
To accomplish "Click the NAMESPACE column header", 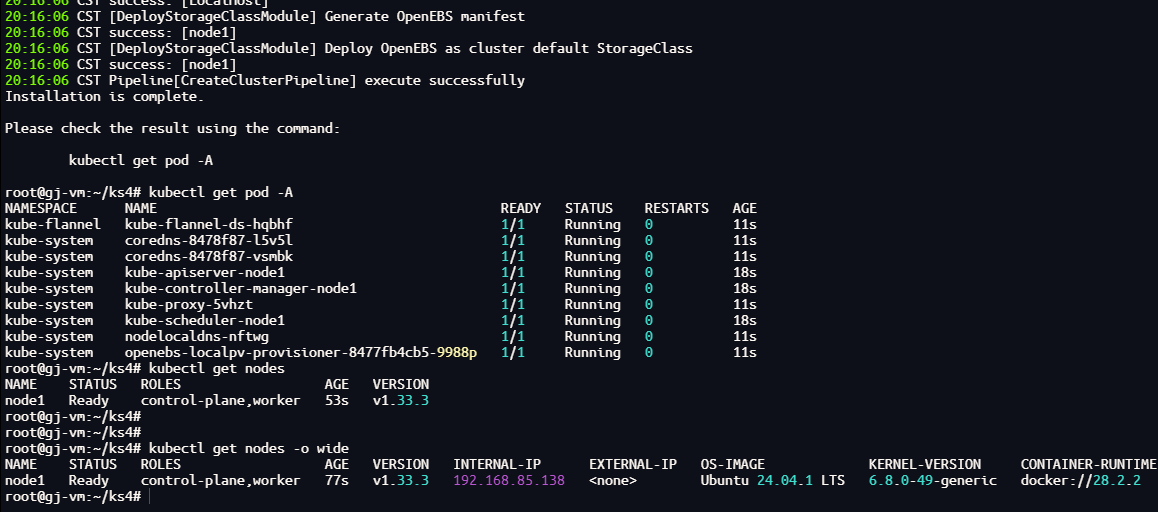I will tap(41, 208).
